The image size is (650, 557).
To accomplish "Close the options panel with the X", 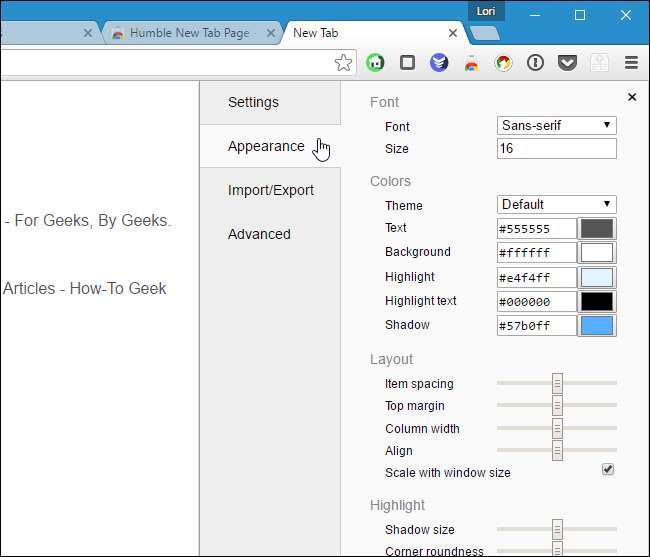I will [x=632, y=97].
